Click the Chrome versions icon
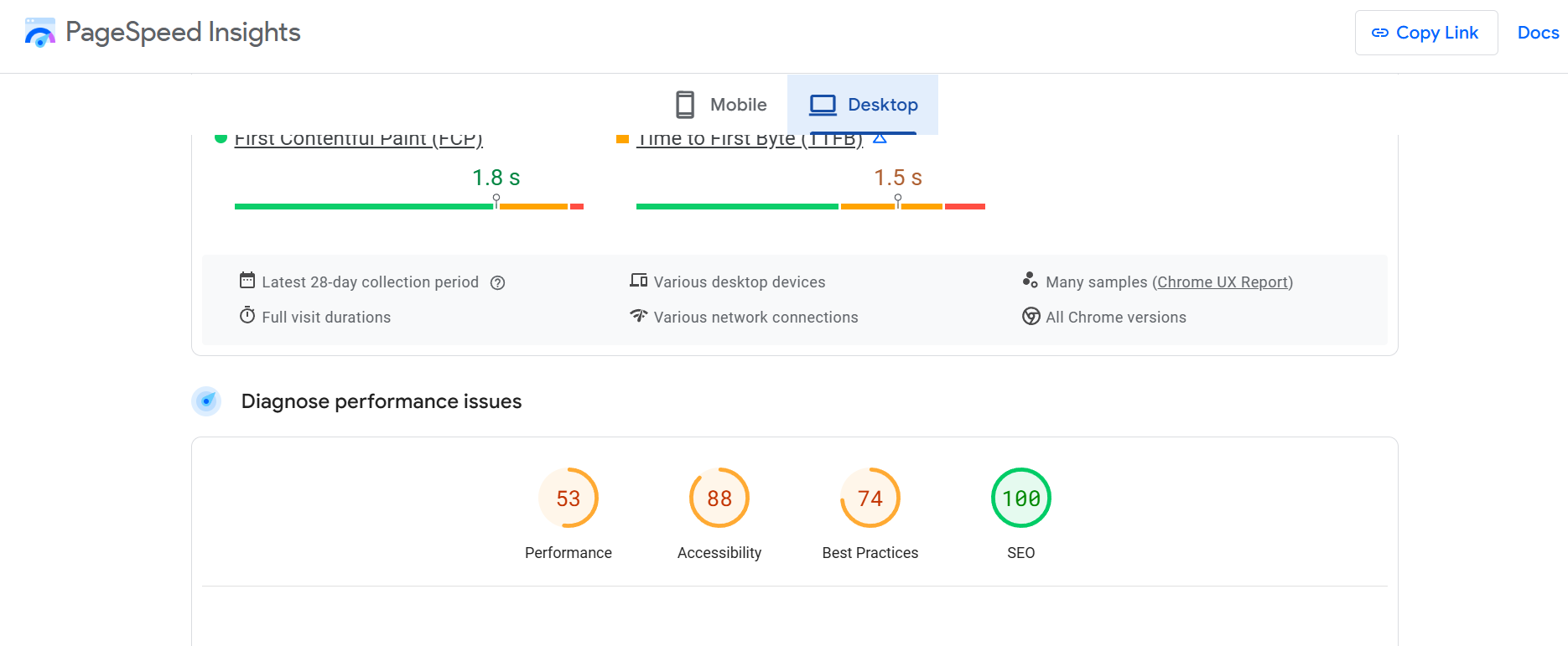This screenshot has width=1568, height=646. coord(1031,316)
